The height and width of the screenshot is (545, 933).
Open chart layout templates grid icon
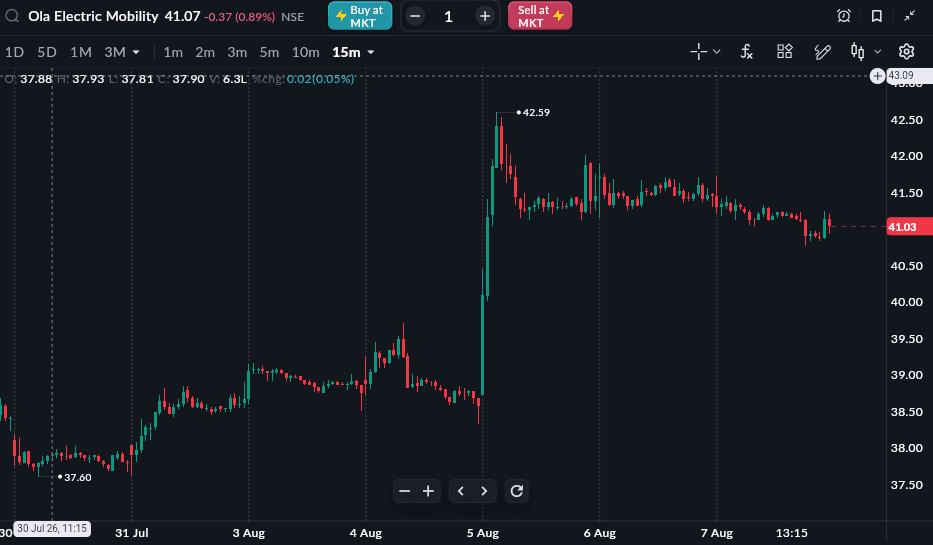(784, 52)
